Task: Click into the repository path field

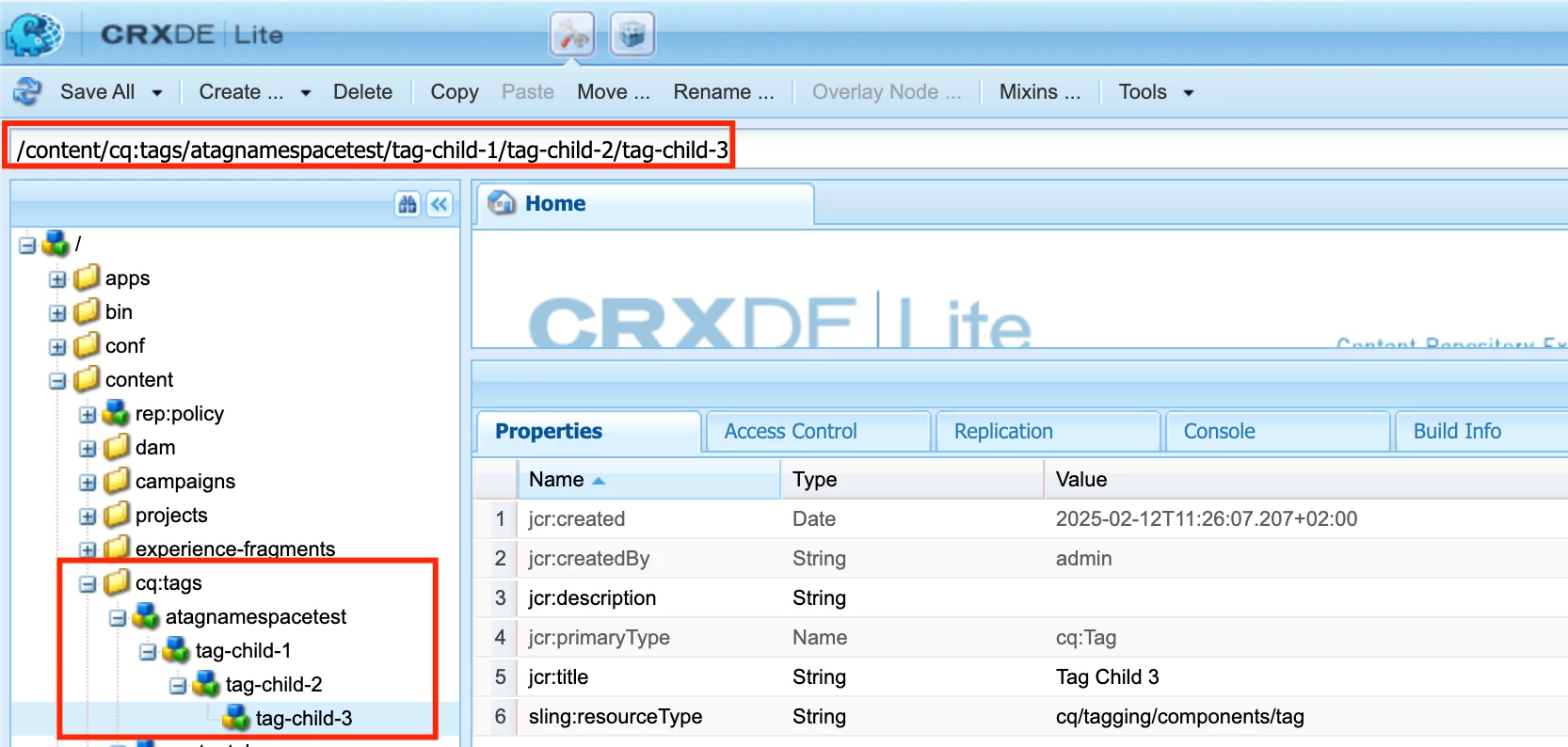Action: [789, 150]
